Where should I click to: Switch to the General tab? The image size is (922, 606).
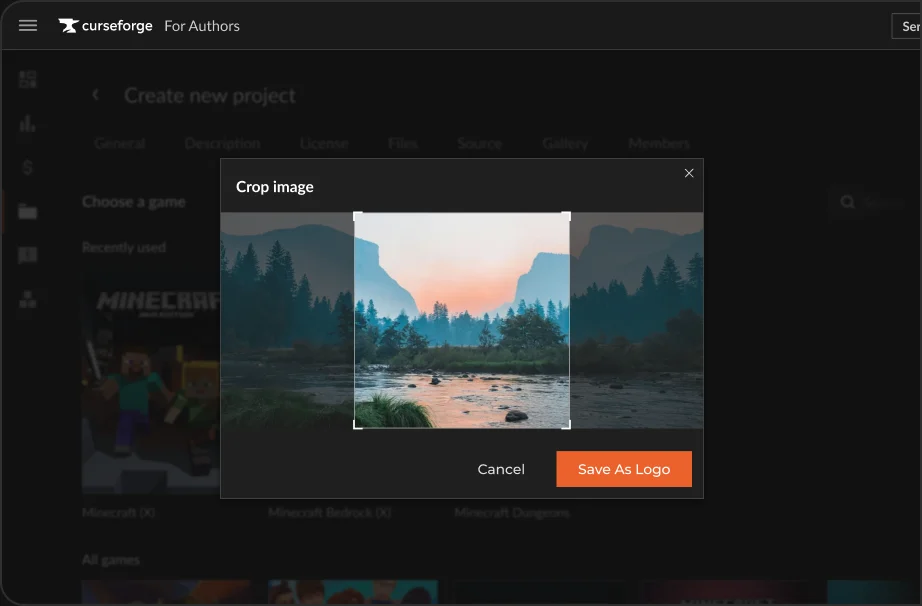click(x=119, y=143)
